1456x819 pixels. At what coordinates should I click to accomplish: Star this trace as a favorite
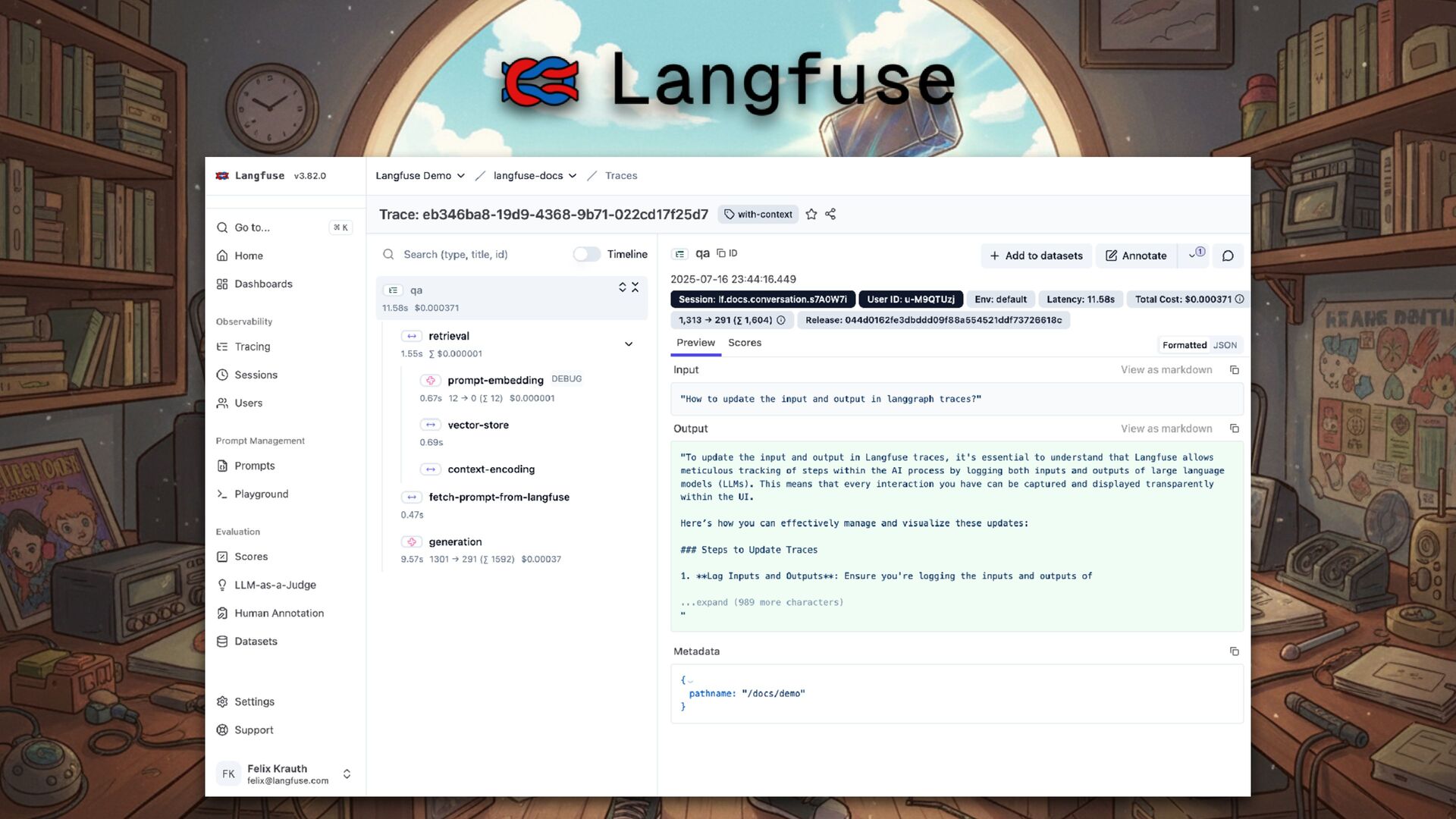tap(811, 215)
